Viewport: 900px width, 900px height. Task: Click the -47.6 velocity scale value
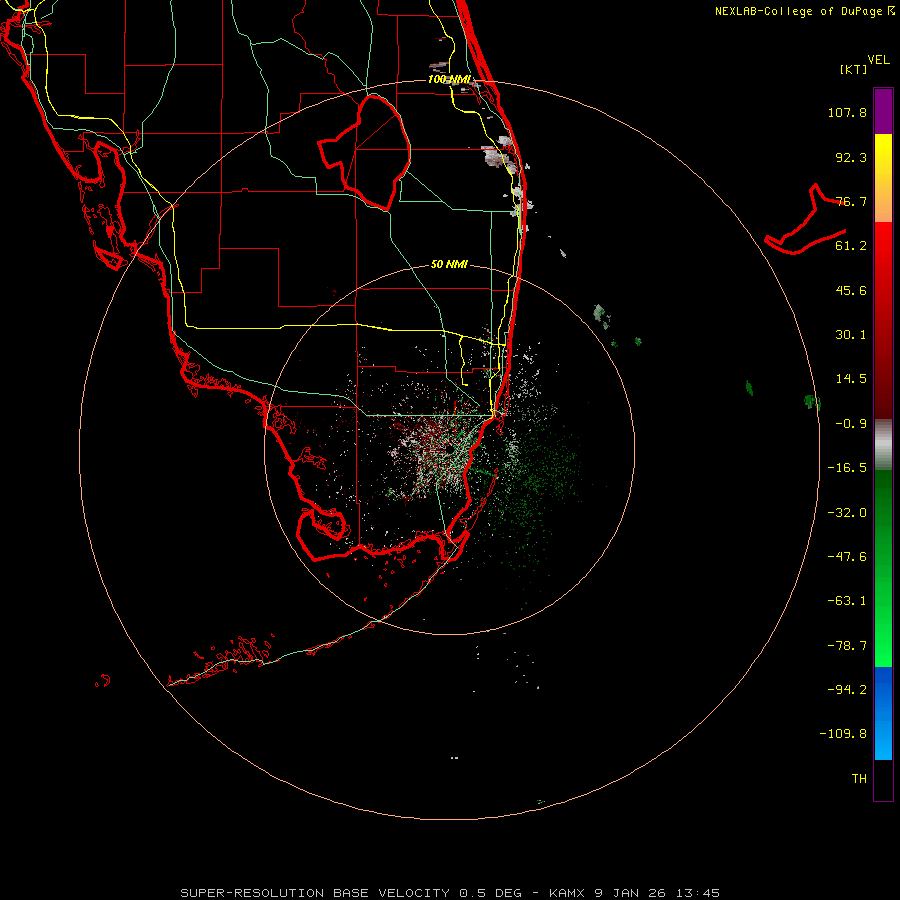click(x=847, y=557)
